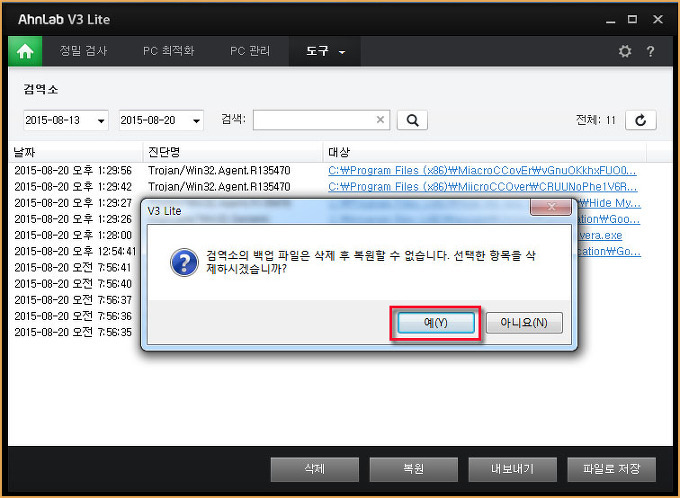Open the Hide My... target link
680x498 pixels.
click(610, 203)
